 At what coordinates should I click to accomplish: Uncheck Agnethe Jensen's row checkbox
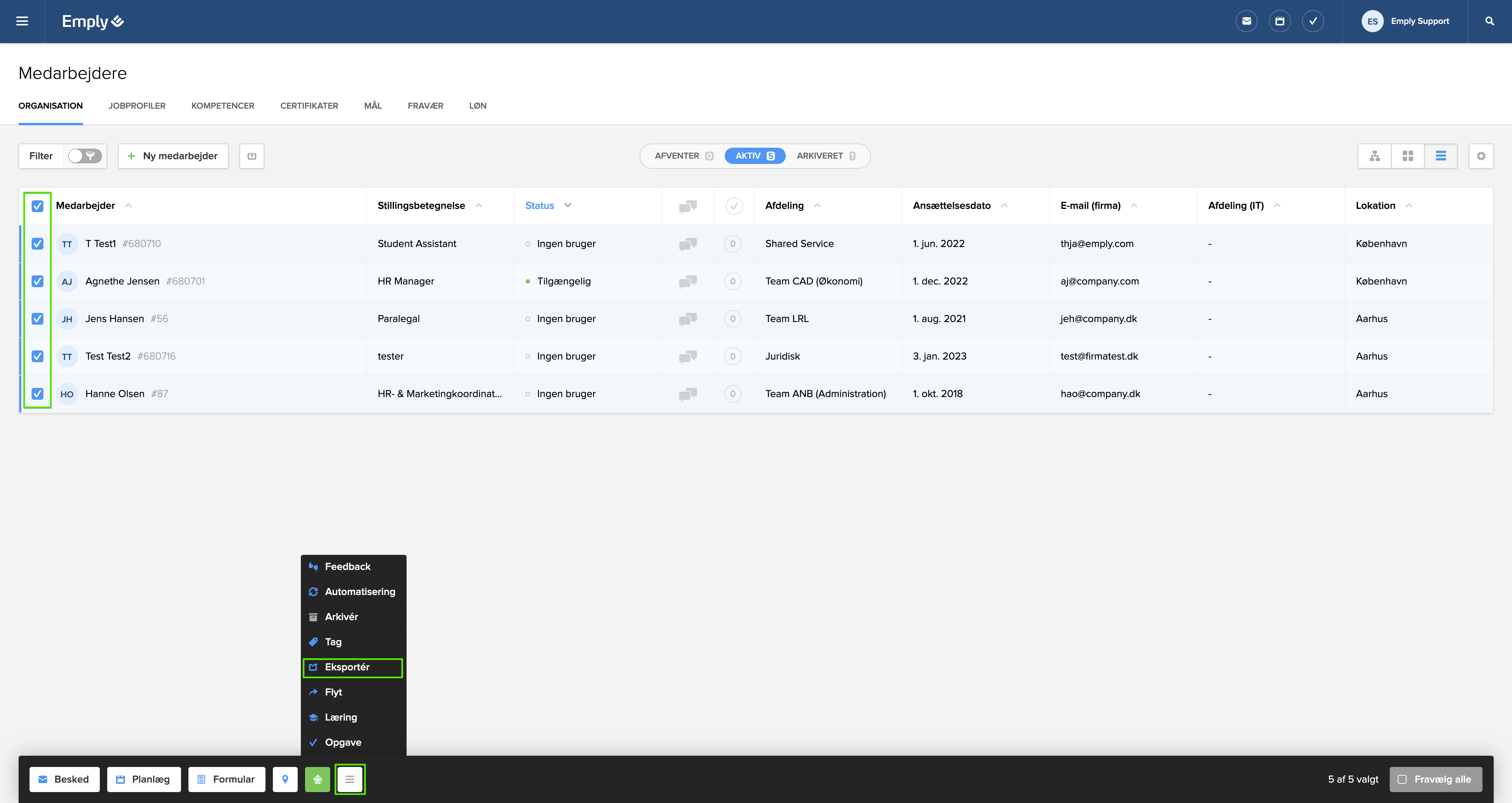coord(38,281)
